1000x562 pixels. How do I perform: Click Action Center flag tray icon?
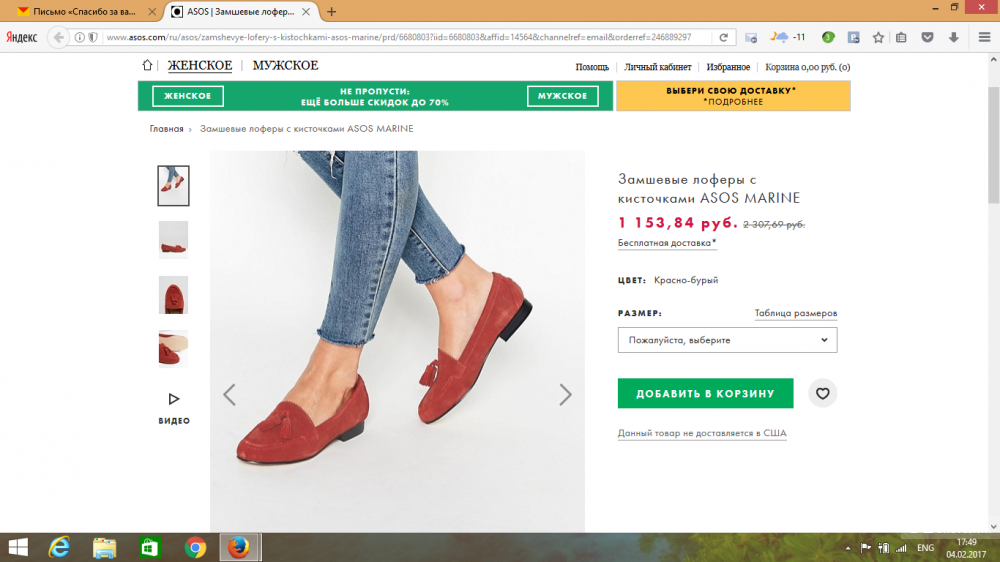pos(865,548)
